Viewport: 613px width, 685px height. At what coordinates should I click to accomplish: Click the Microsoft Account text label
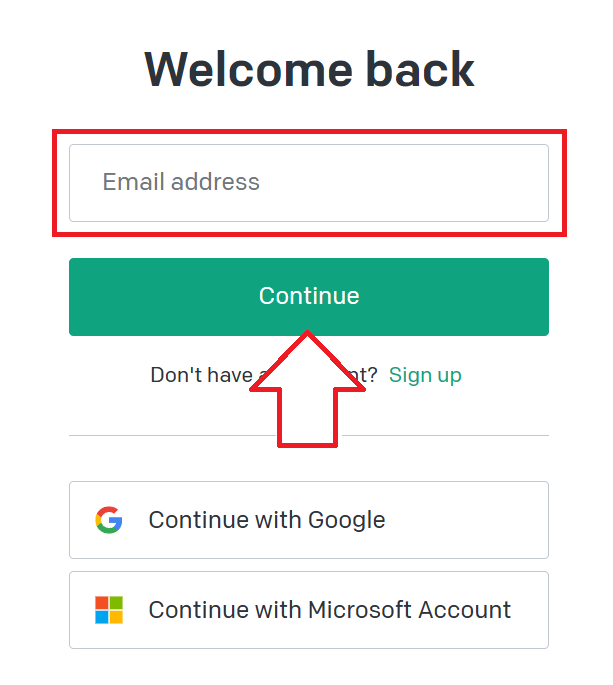tap(409, 610)
